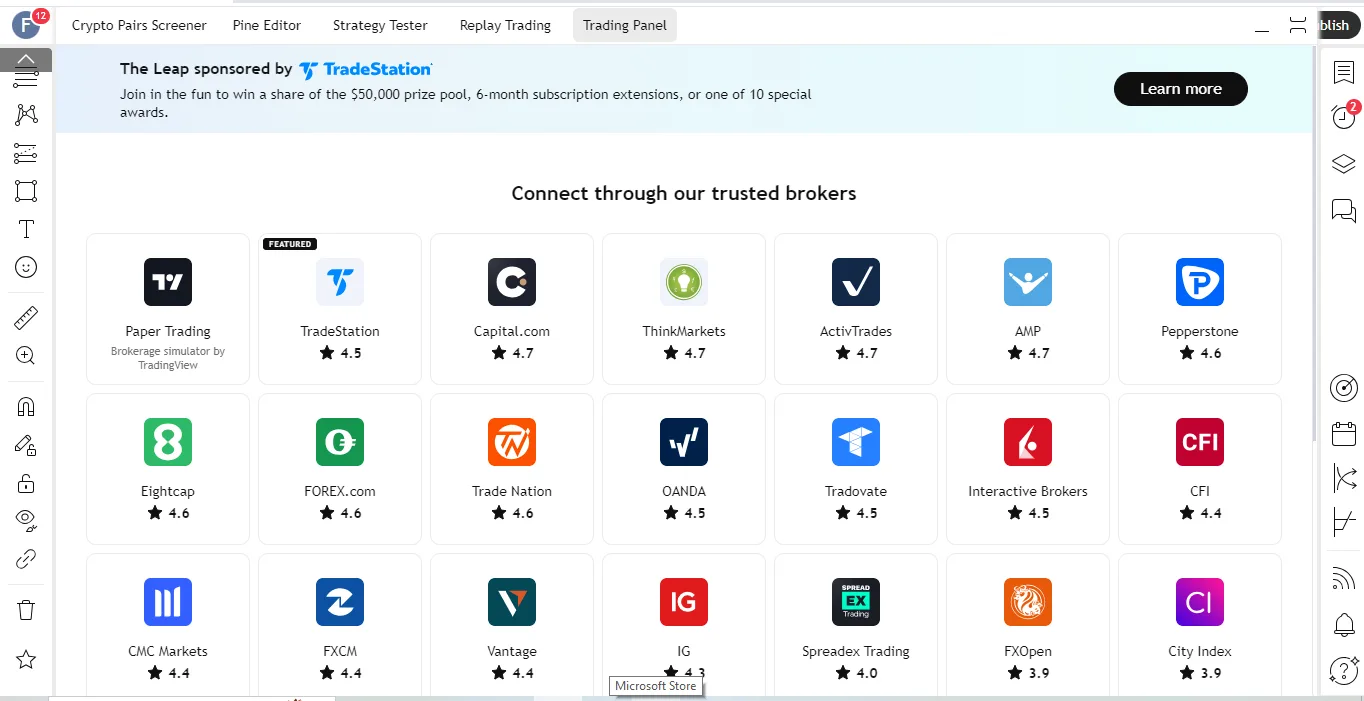Open the Replay Trading tab
Screen dimensions: 1364x701
pyautogui.click(x=505, y=25)
